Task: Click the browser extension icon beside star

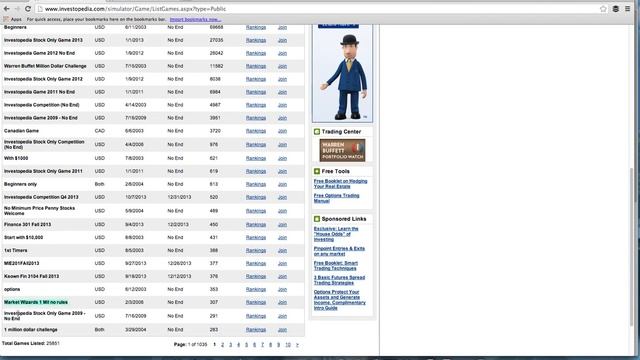Action: [616, 9]
